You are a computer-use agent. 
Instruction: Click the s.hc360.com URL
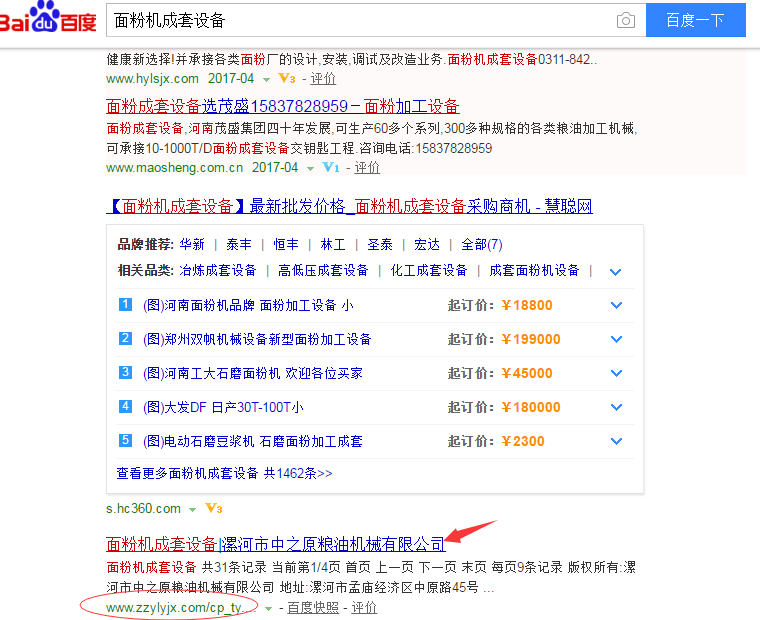coord(143,509)
